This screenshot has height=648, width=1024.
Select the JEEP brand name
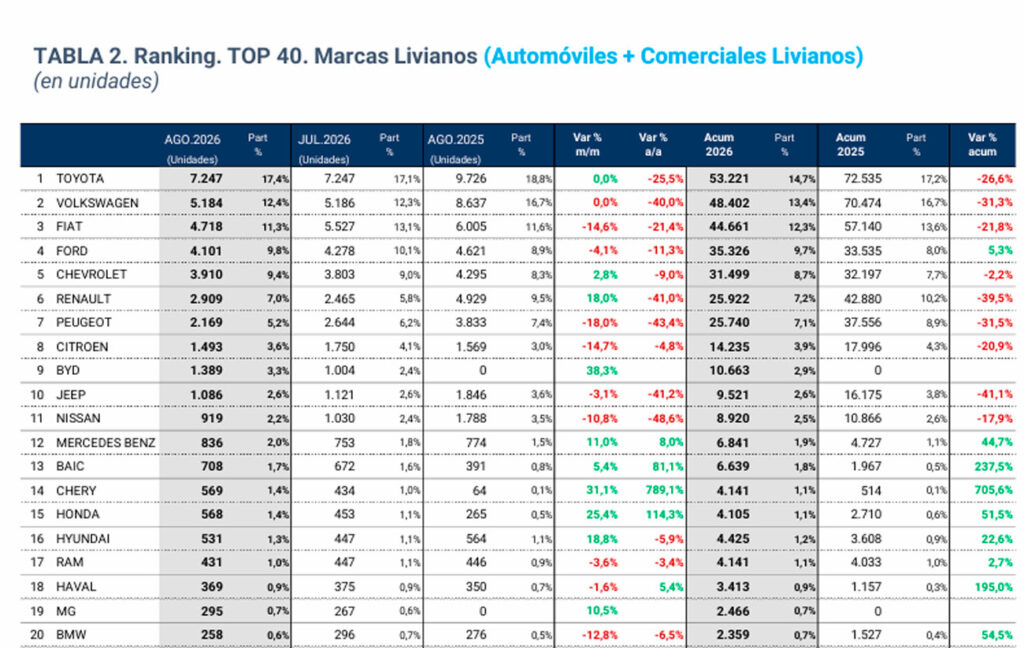[x=71, y=395]
